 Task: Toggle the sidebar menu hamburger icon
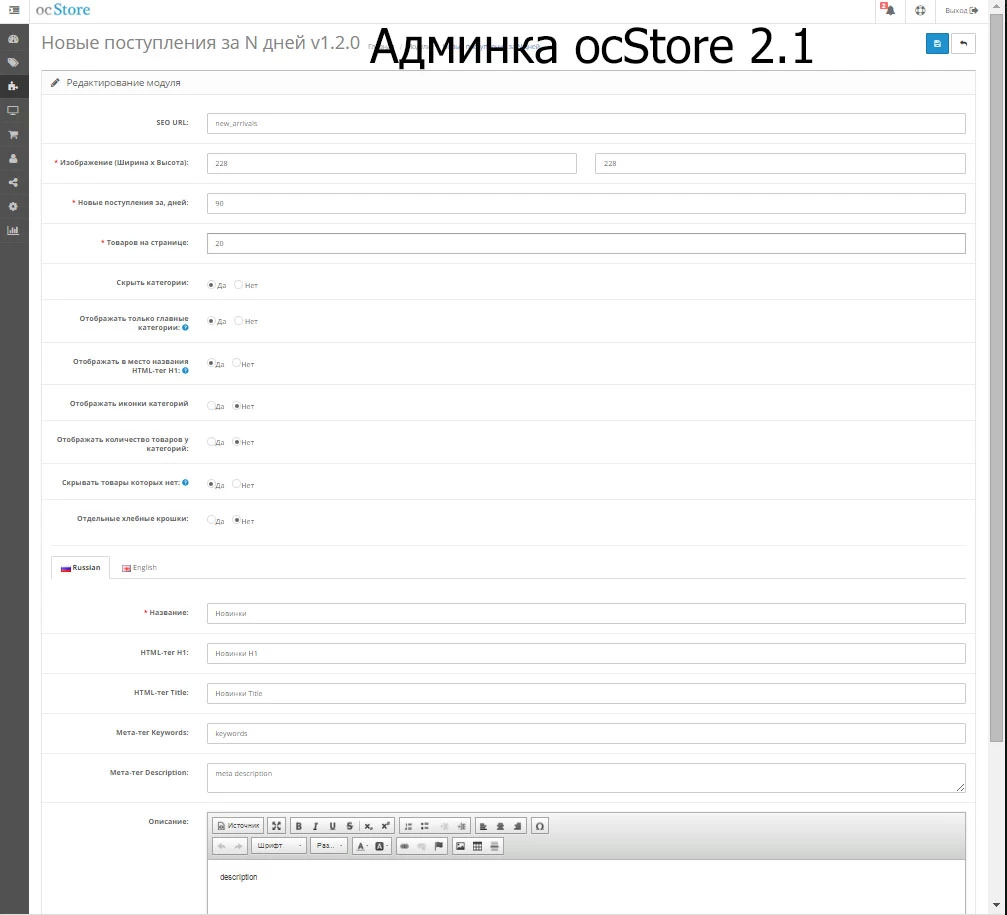[14, 10]
